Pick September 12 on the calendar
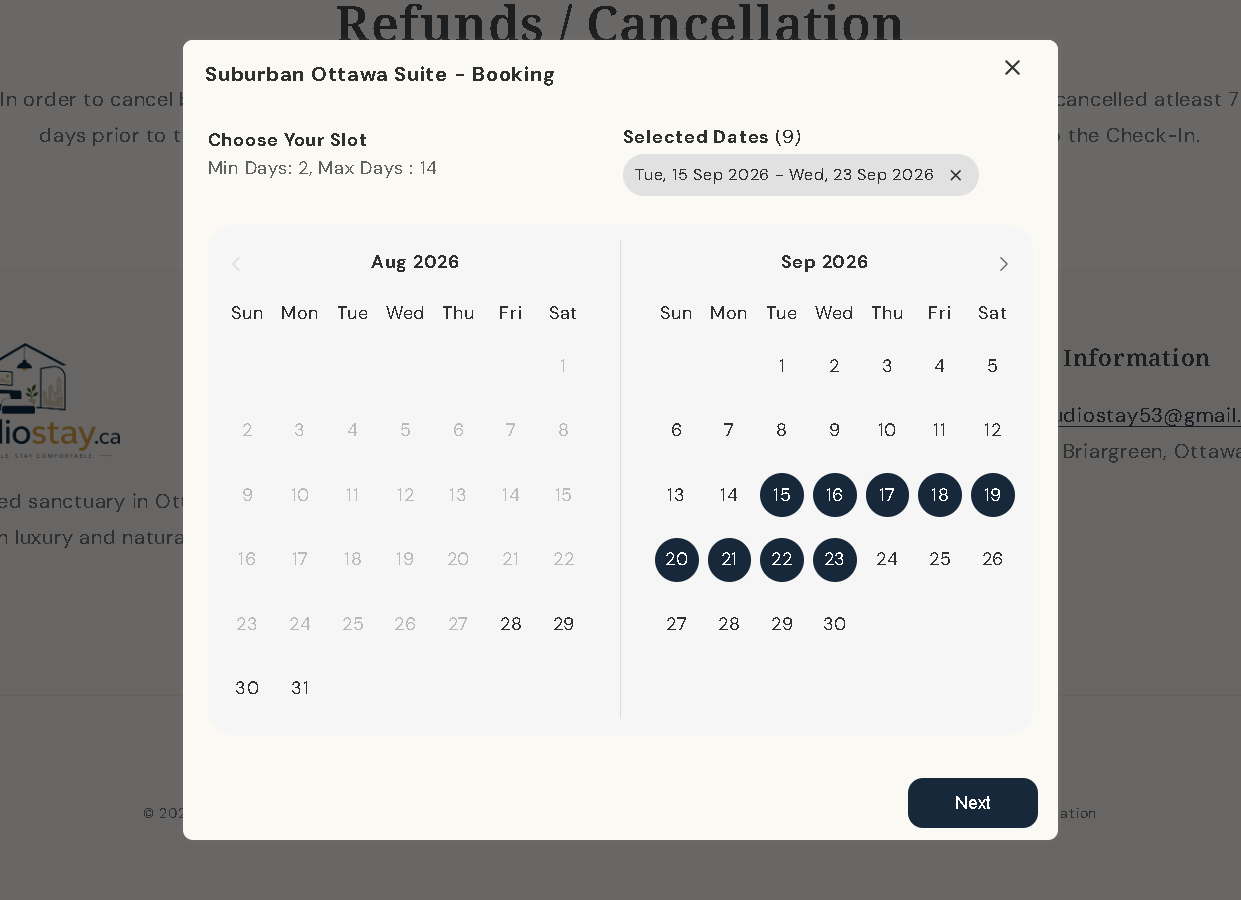The width and height of the screenshot is (1241, 900). coord(992,430)
